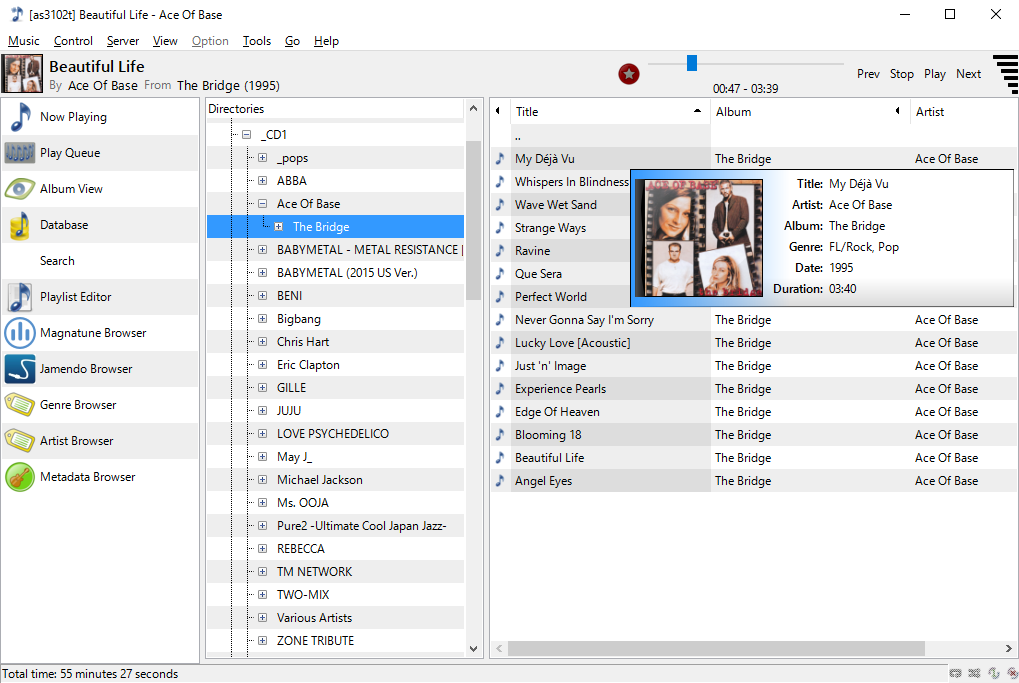Open the Database browser
1019x683 pixels.
(x=100, y=225)
